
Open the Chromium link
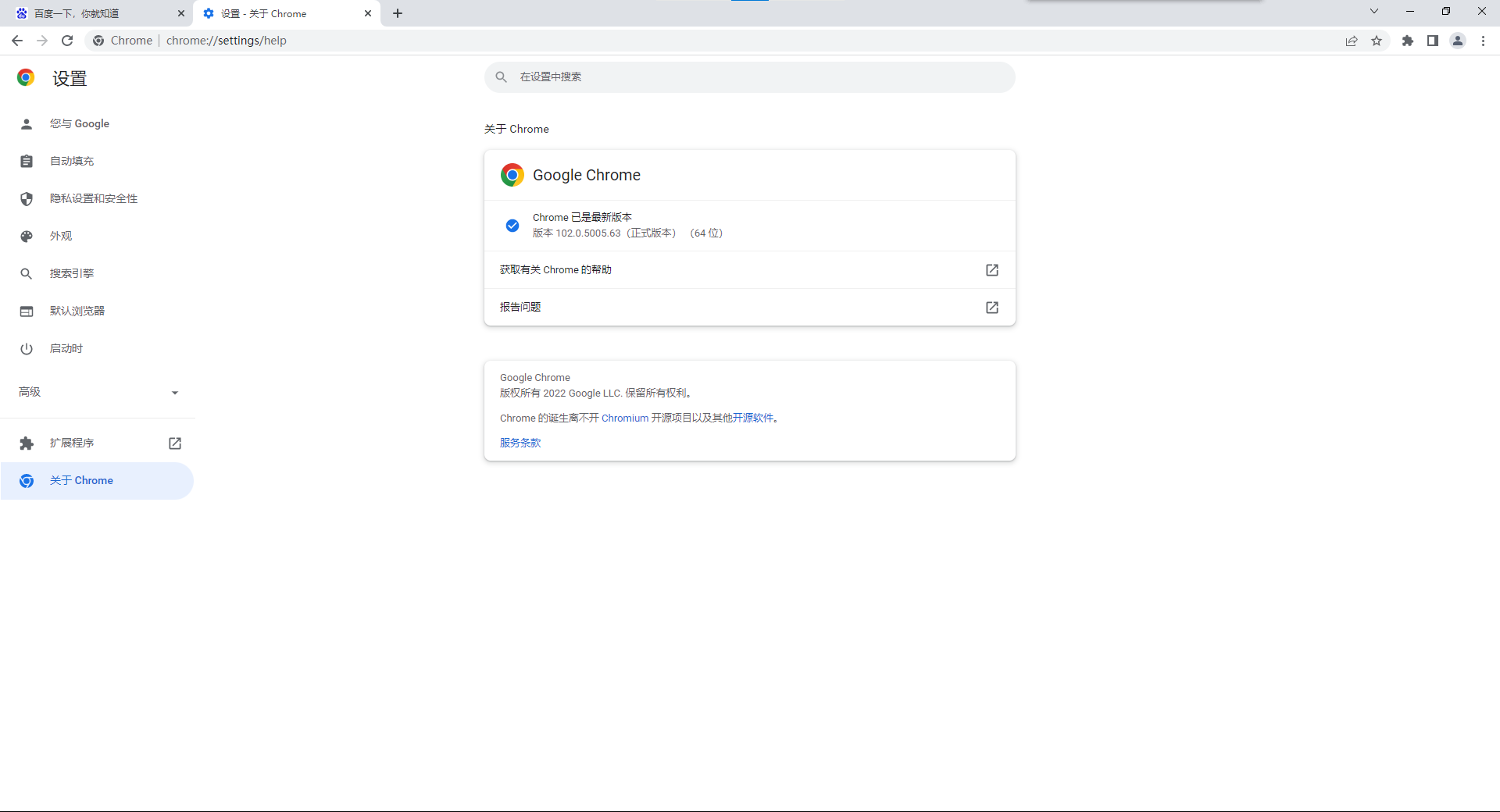[625, 418]
